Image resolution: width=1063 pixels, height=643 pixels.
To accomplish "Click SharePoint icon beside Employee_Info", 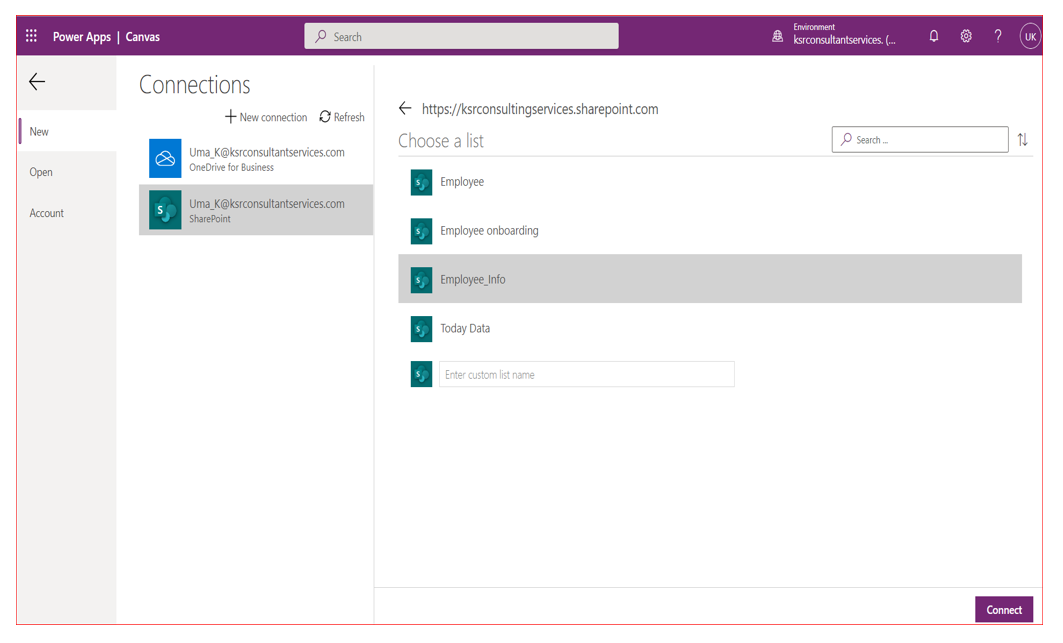I will pyautogui.click(x=421, y=280).
